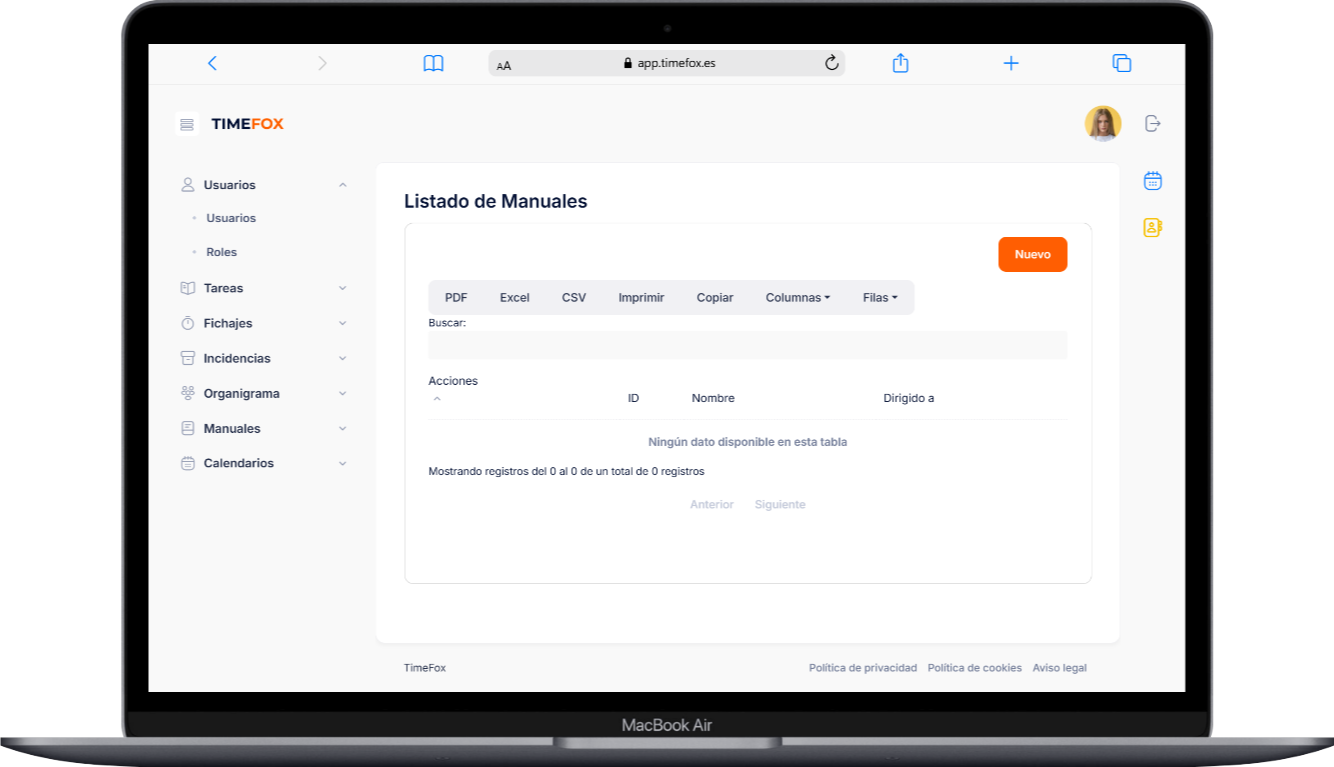Viewport: 1334px width, 767px height.
Task: Click the yellow contact card icon
Action: click(1152, 228)
